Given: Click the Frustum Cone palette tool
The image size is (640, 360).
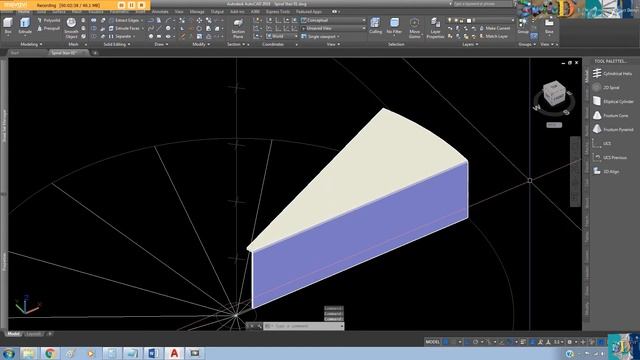Looking at the screenshot, I should point(611,116).
